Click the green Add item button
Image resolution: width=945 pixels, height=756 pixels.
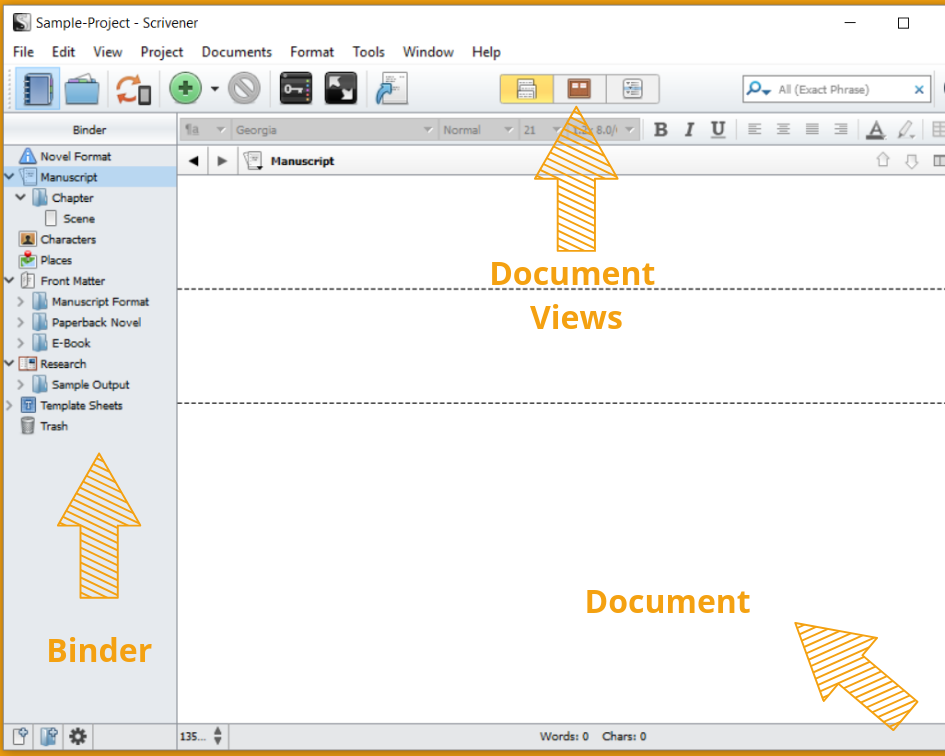click(185, 89)
